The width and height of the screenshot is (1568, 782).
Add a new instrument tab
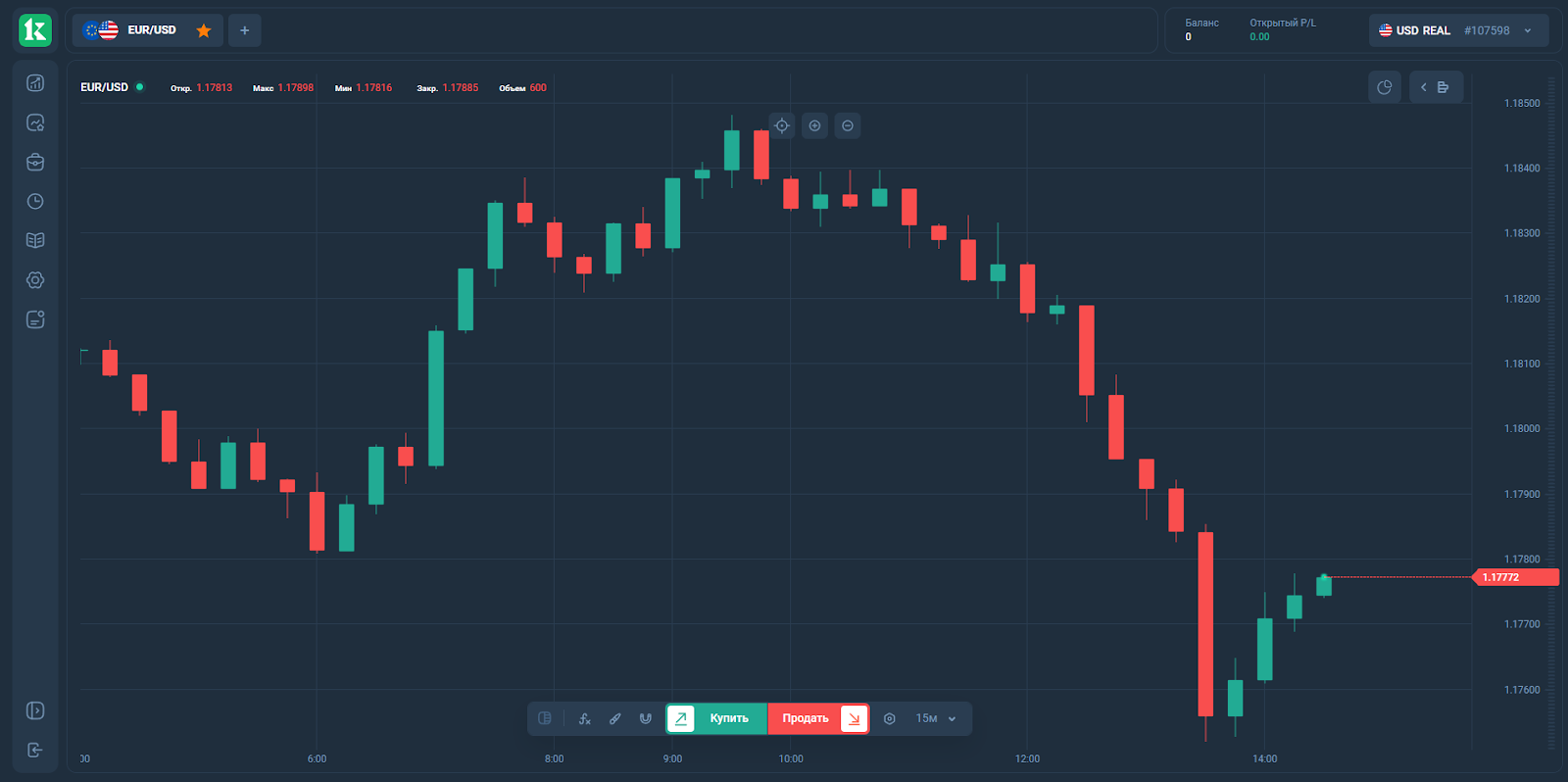(x=245, y=30)
